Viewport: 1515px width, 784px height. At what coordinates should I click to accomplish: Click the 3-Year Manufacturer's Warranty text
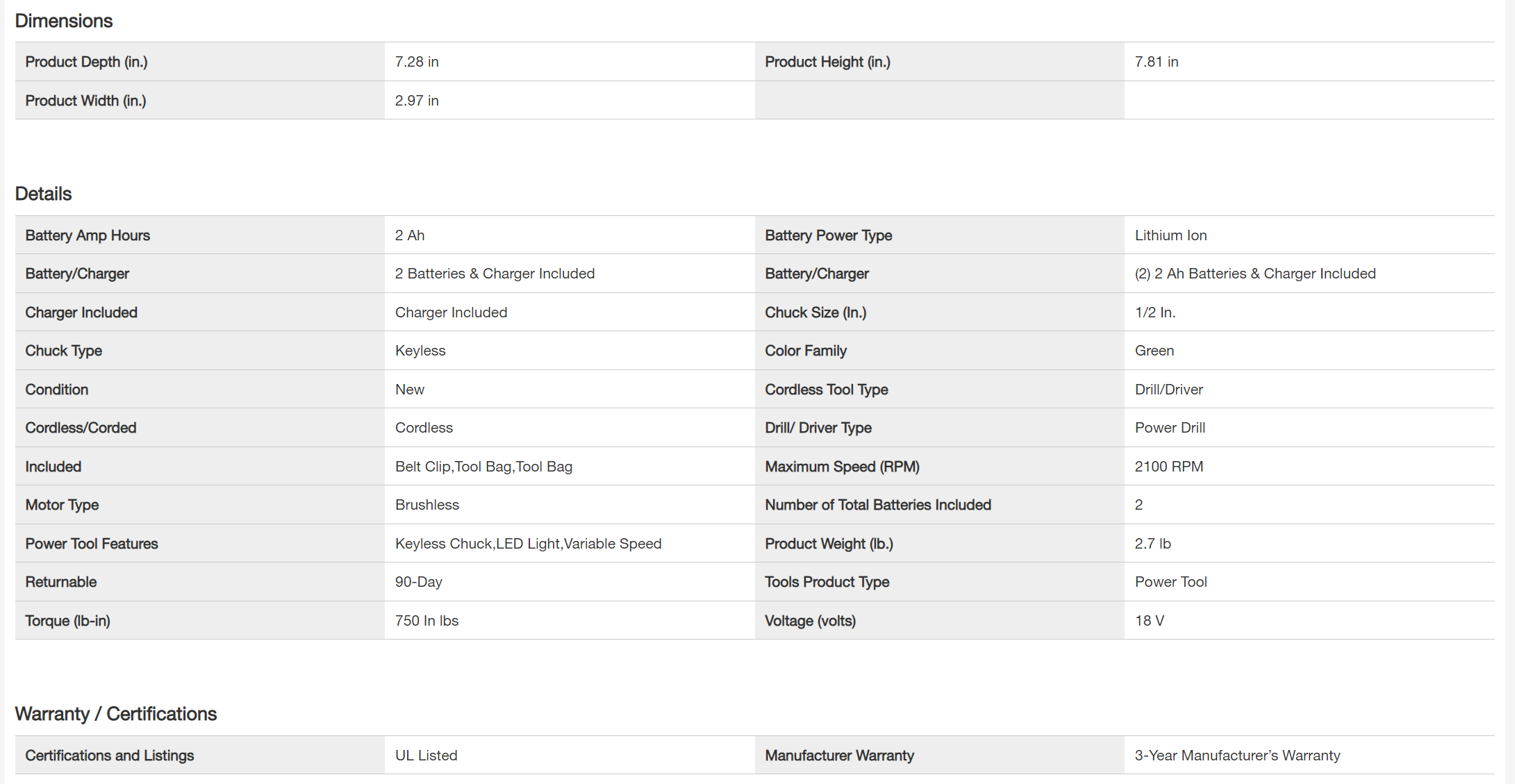[x=1238, y=756]
